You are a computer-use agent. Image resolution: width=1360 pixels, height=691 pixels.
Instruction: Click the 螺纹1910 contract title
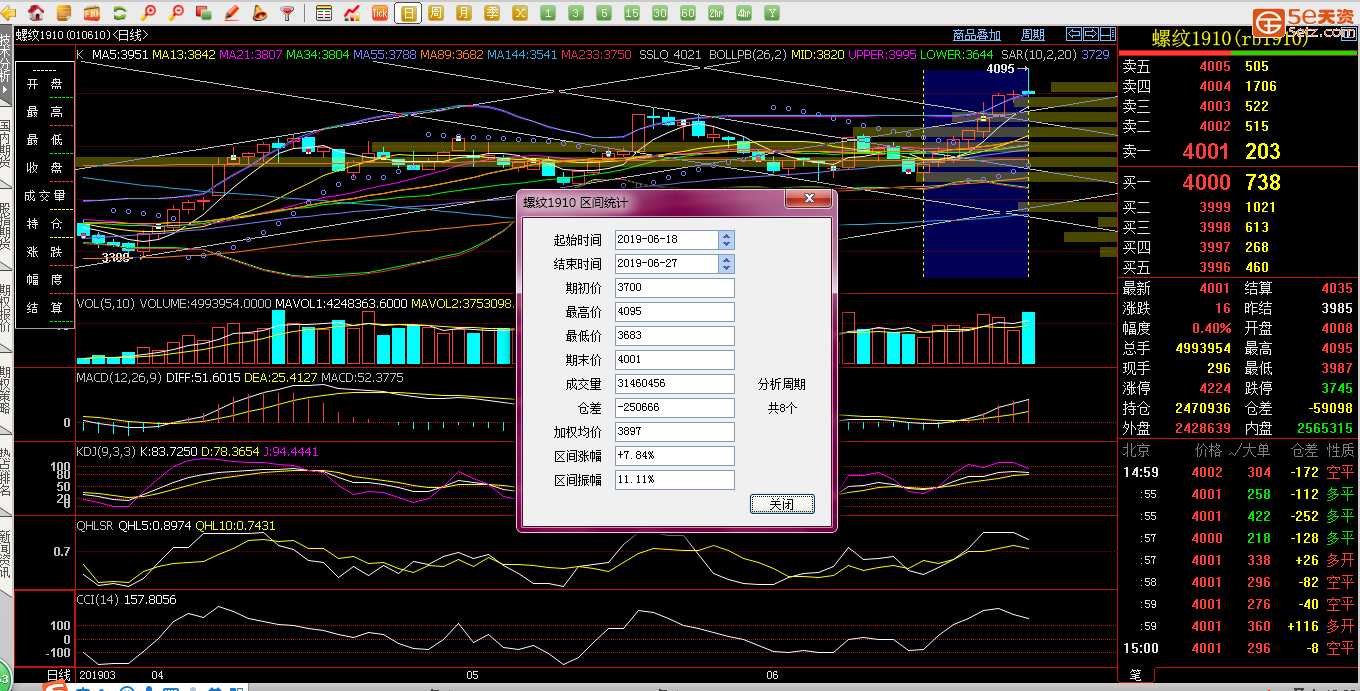click(x=1230, y=40)
